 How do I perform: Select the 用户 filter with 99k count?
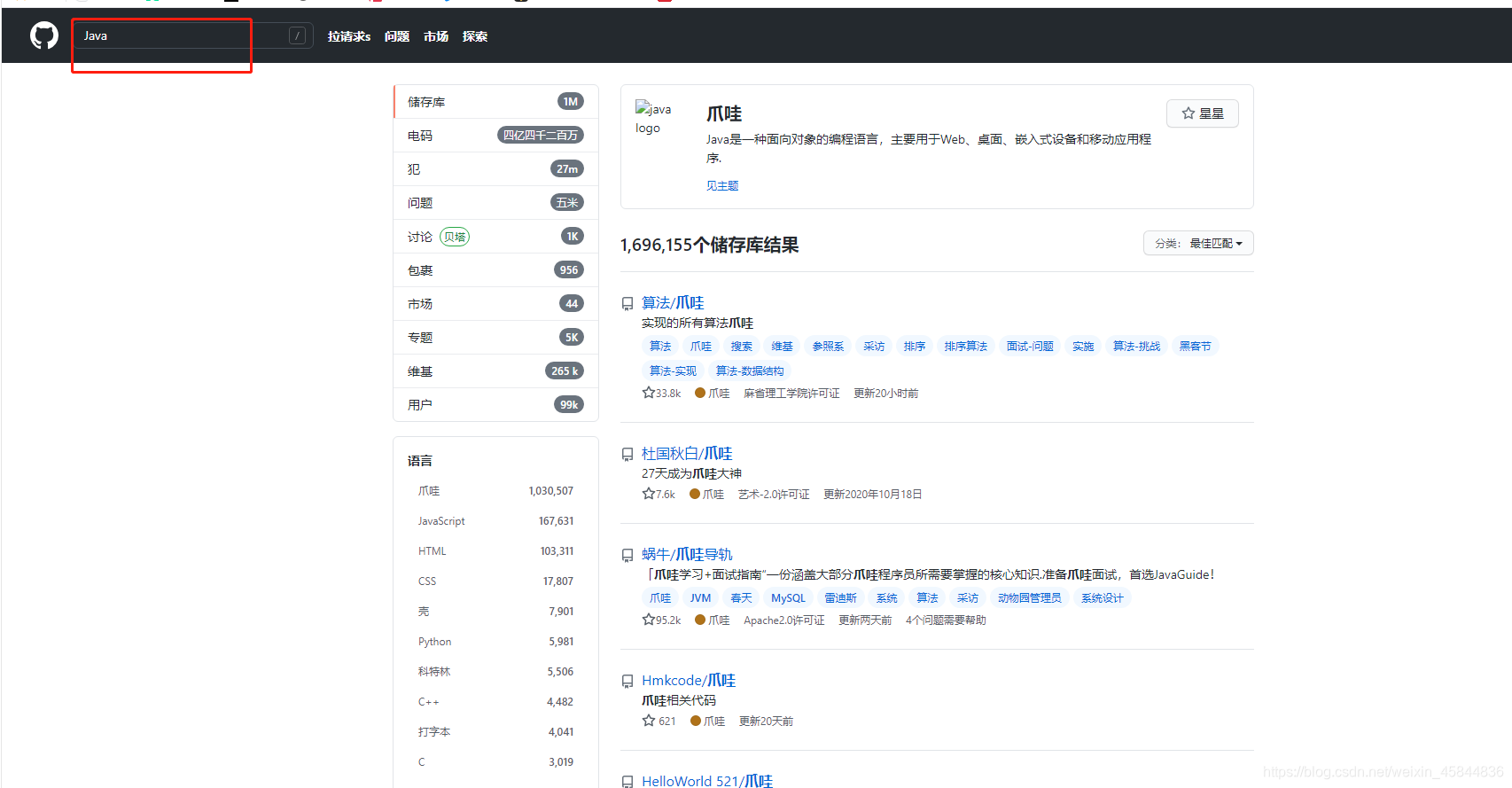[x=495, y=405]
